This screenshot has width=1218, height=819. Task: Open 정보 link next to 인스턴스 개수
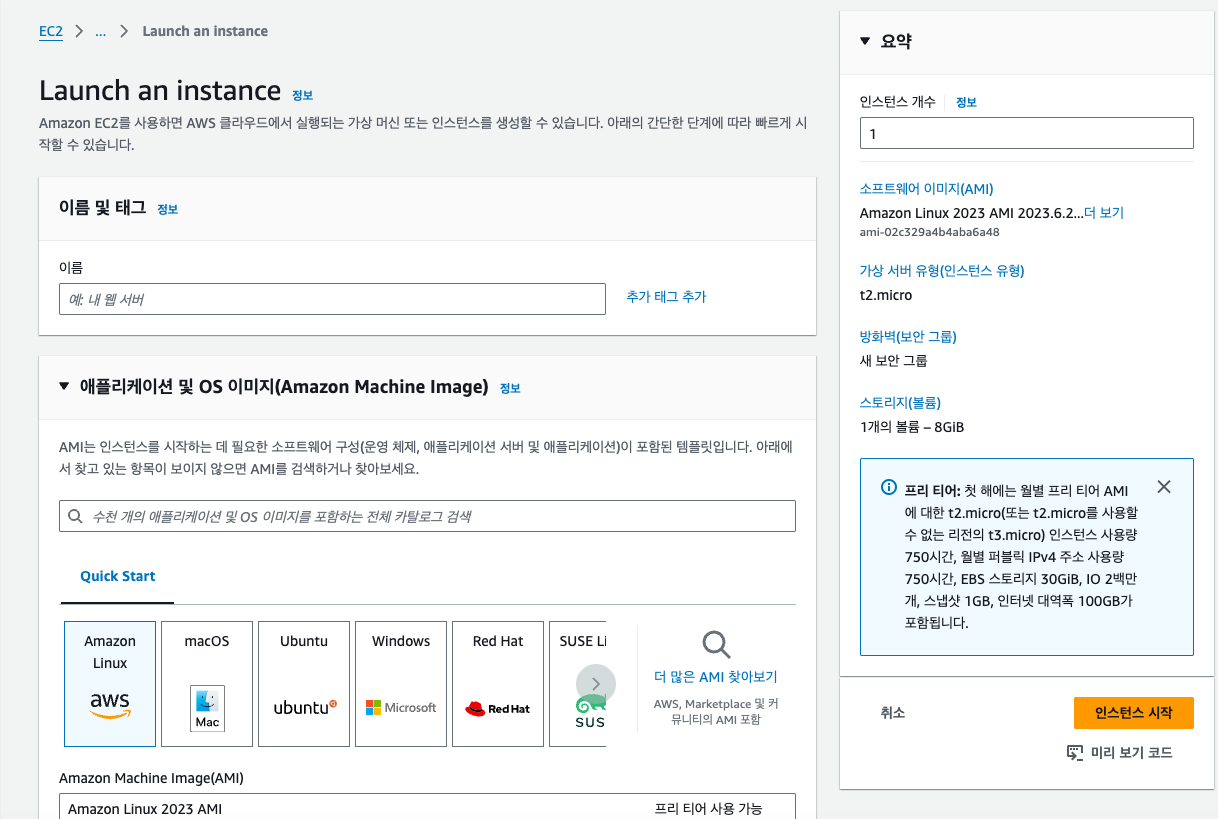pyautogui.click(x=966, y=102)
